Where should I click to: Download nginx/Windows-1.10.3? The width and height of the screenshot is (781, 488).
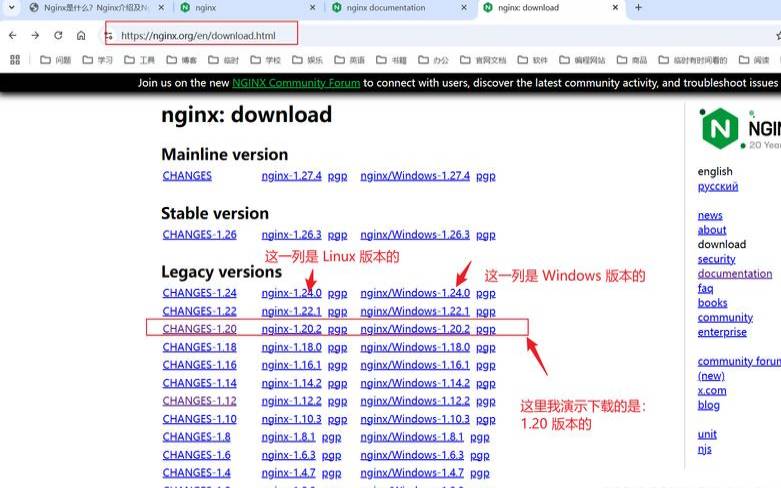(x=415, y=419)
